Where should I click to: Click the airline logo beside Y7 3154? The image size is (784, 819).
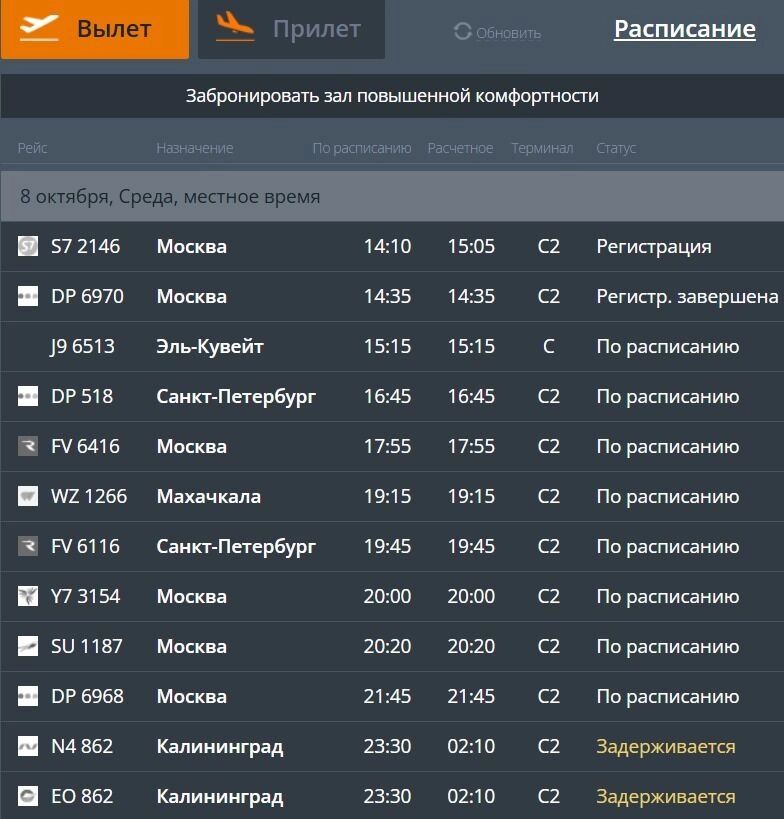28,596
